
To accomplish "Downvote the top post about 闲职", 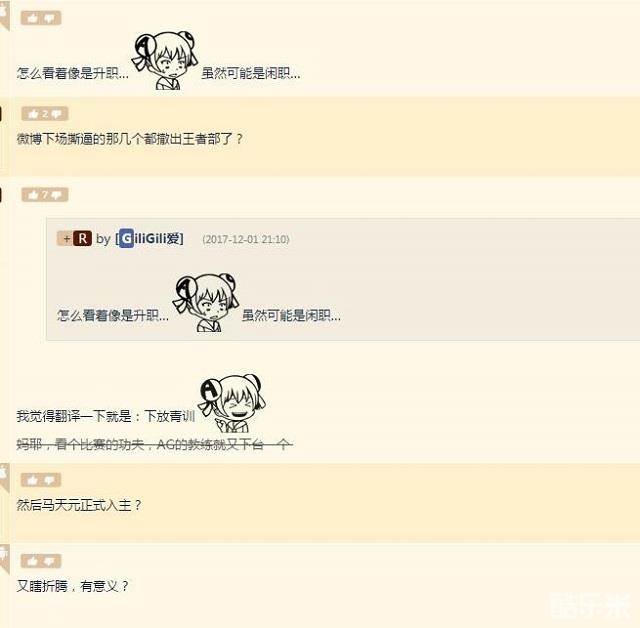I will tap(49, 18).
